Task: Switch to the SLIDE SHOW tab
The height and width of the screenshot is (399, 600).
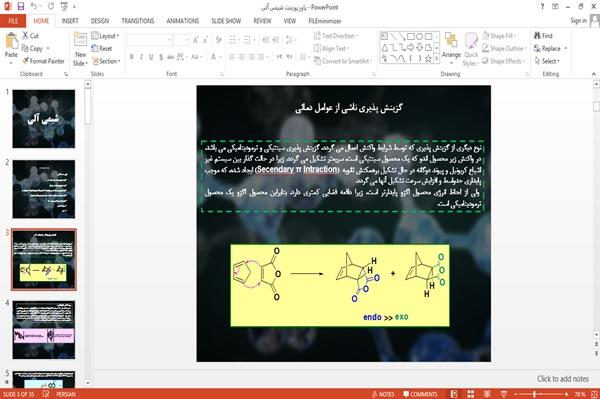Action: (x=226, y=21)
